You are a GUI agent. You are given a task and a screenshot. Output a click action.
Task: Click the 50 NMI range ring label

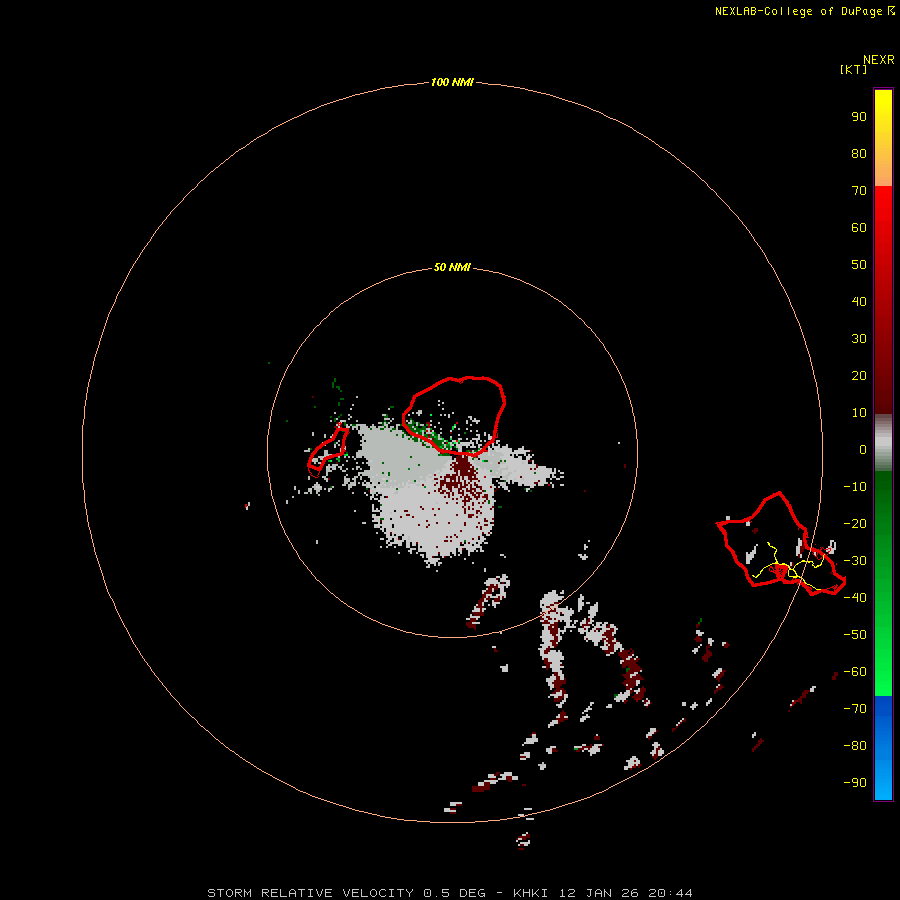pos(452,267)
